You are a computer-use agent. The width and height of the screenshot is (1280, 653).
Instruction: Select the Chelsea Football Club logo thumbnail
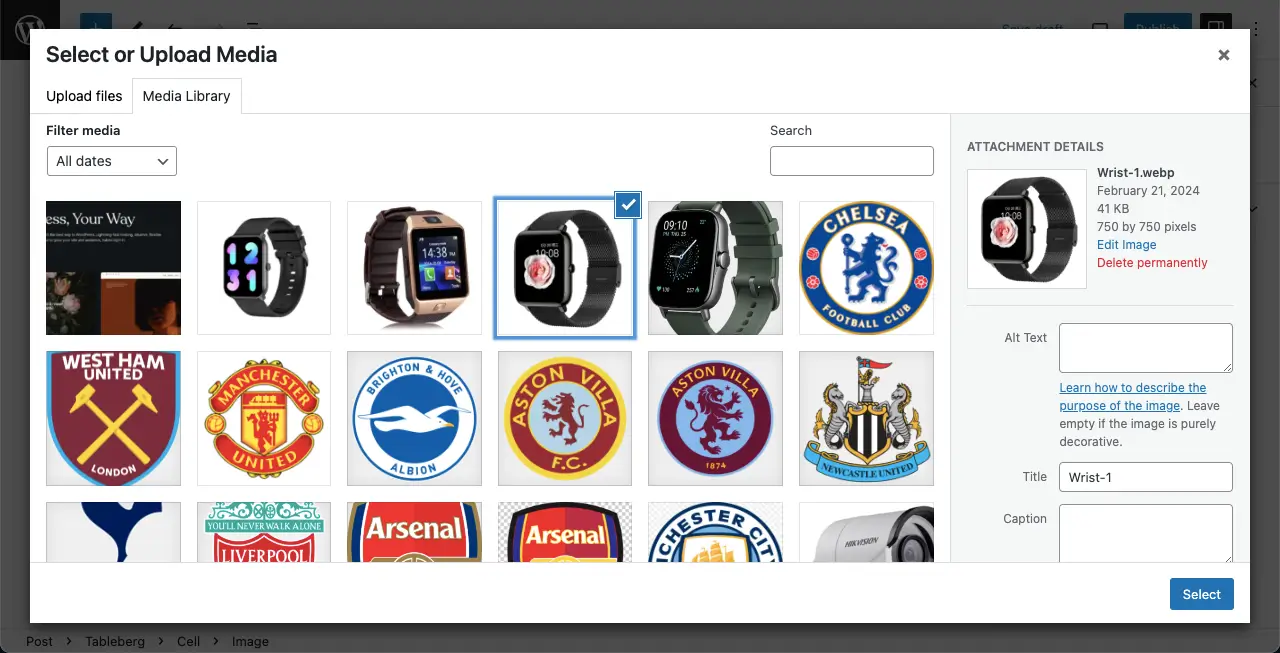(x=866, y=268)
